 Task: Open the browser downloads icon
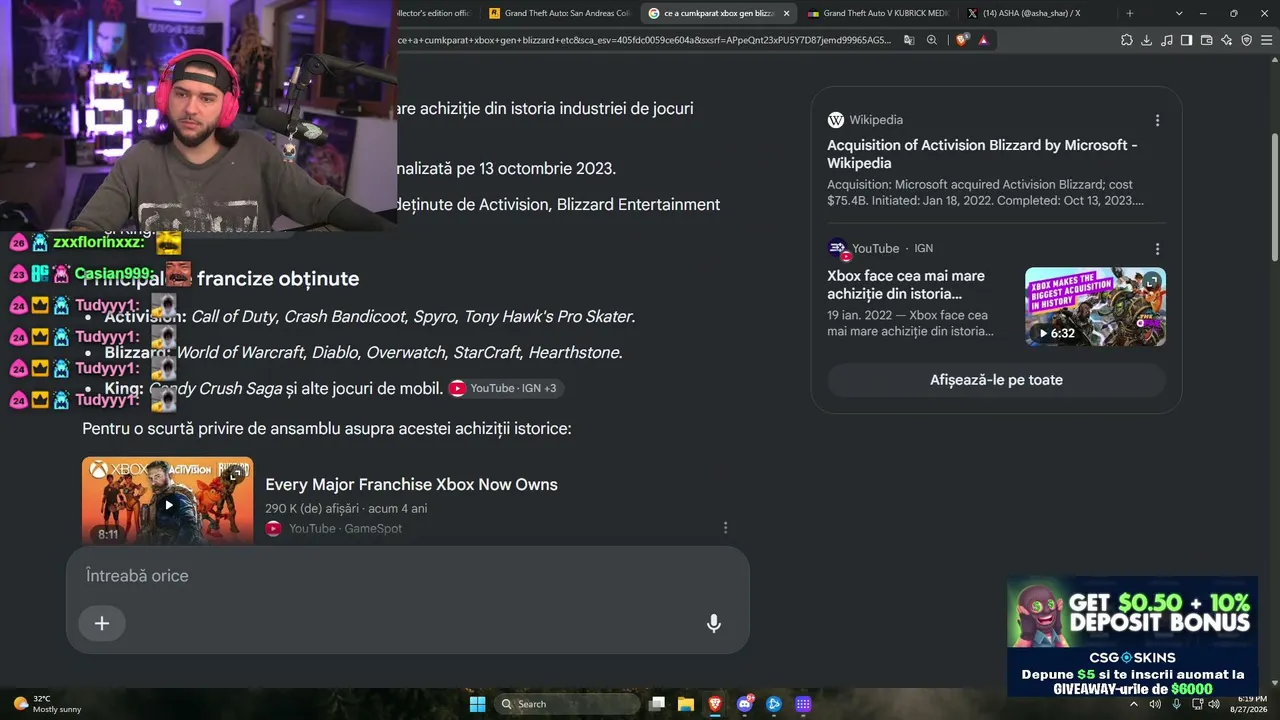pyautogui.click(x=1147, y=40)
